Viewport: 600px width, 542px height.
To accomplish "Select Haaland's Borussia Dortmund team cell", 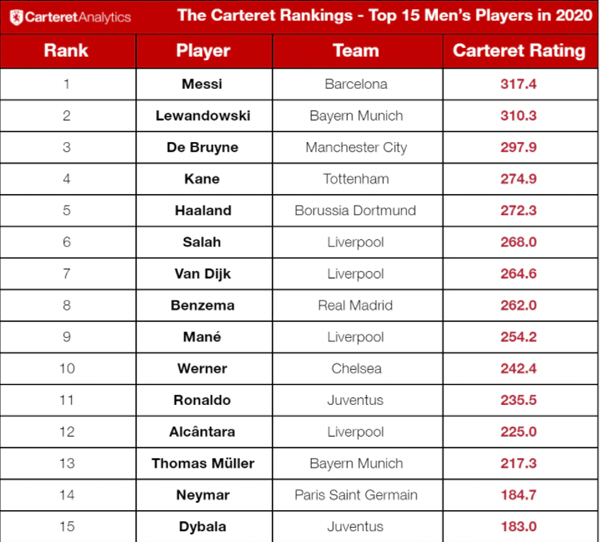I will pyautogui.click(x=356, y=211).
